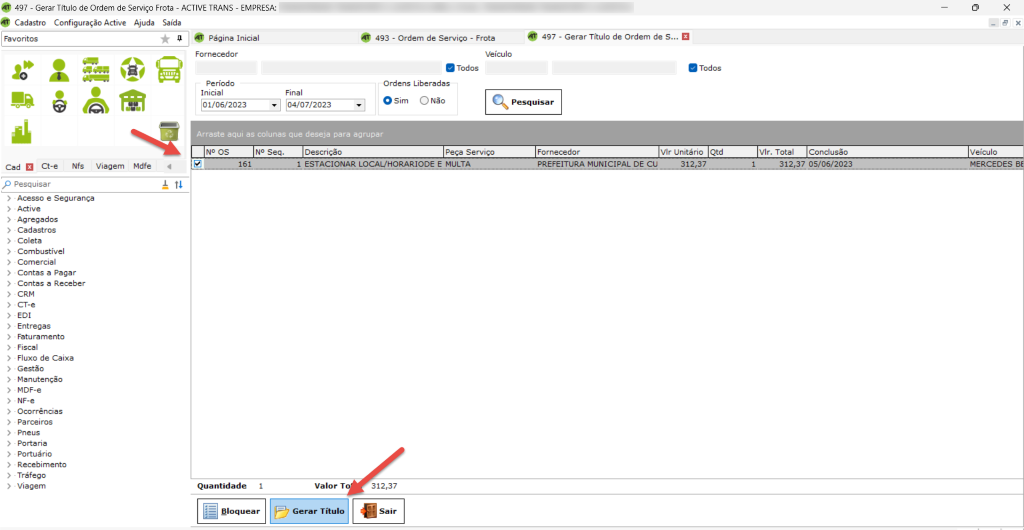The height and width of the screenshot is (530, 1024).
Task: Open the warehouse favorite icon
Action: tap(132, 101)
